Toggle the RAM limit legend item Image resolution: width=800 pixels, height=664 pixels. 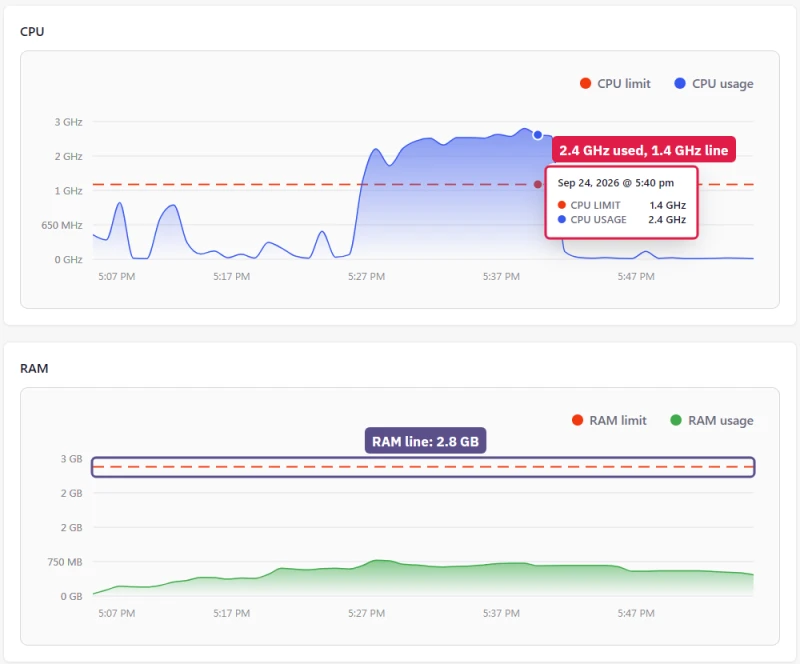coord(609,421)
